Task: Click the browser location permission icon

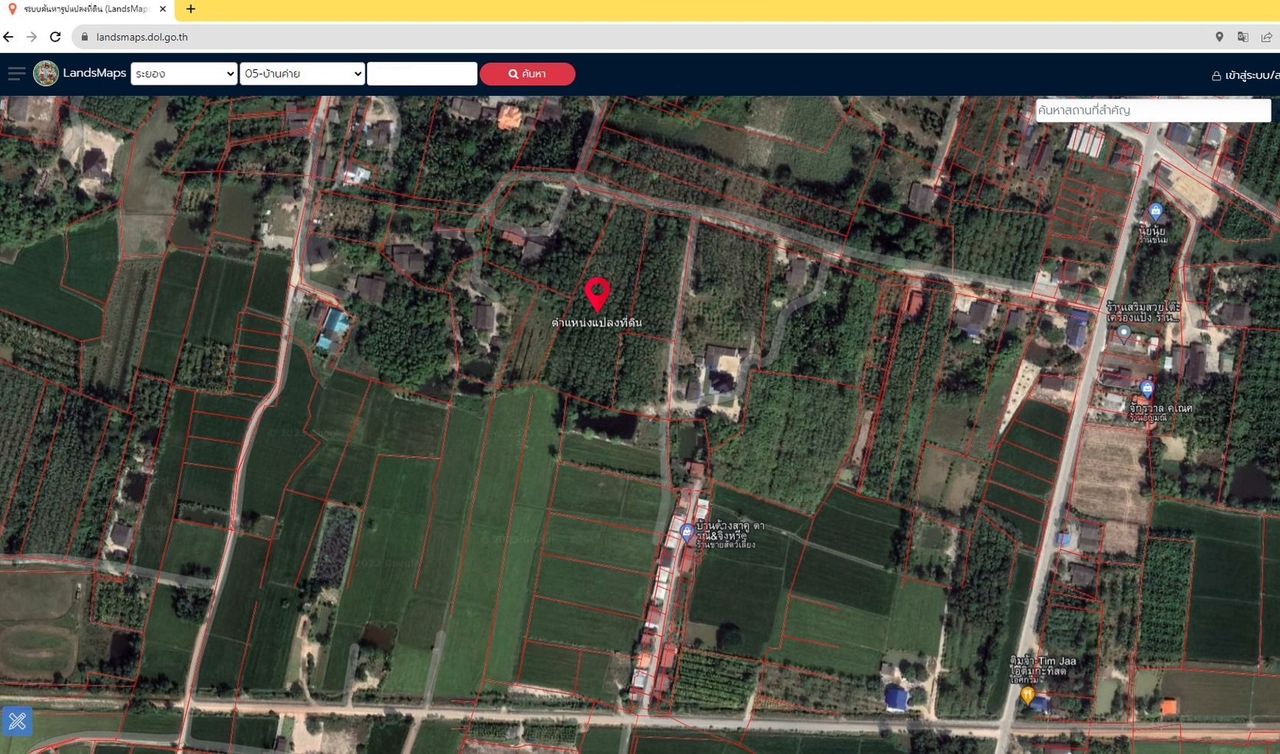Action: pyautogui.click(x=1219, y=37)
